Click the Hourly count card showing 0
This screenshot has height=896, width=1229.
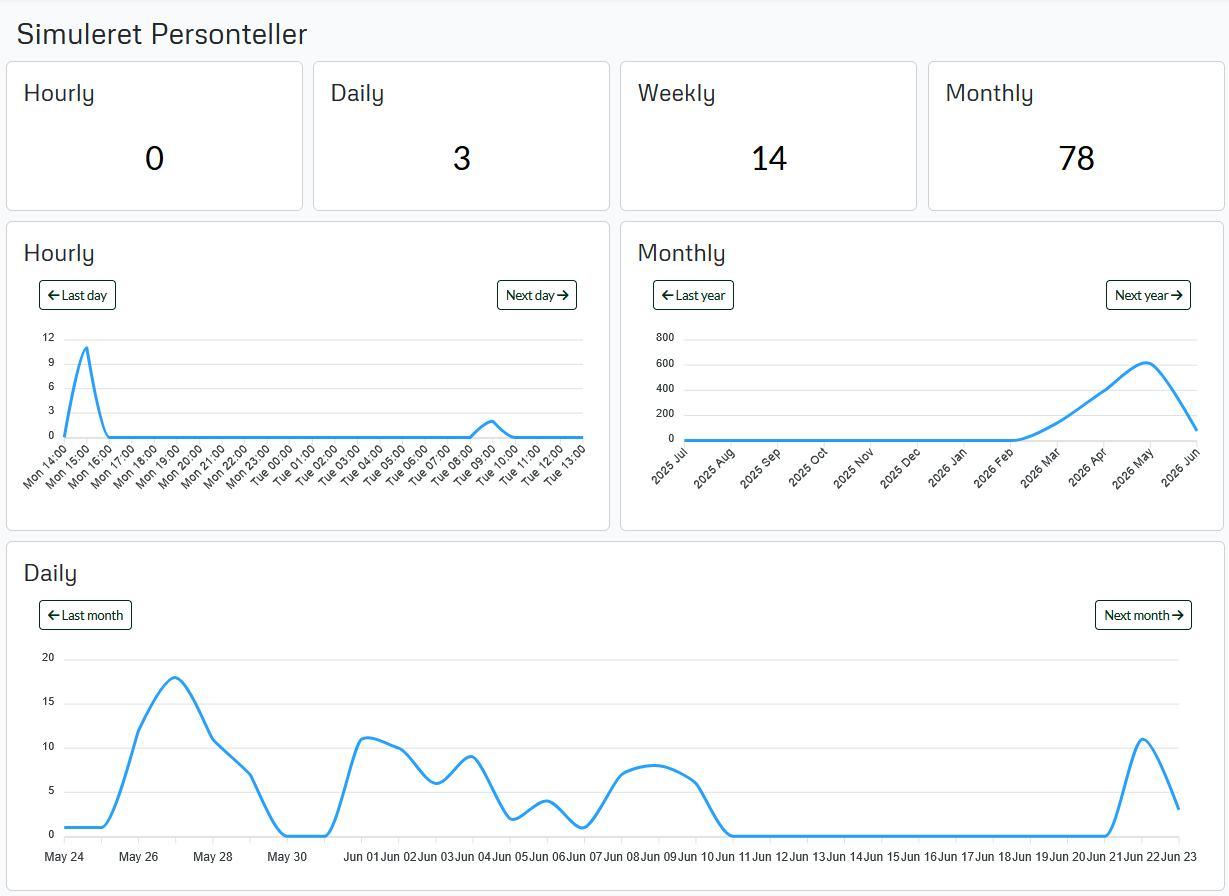click(154, 136)
